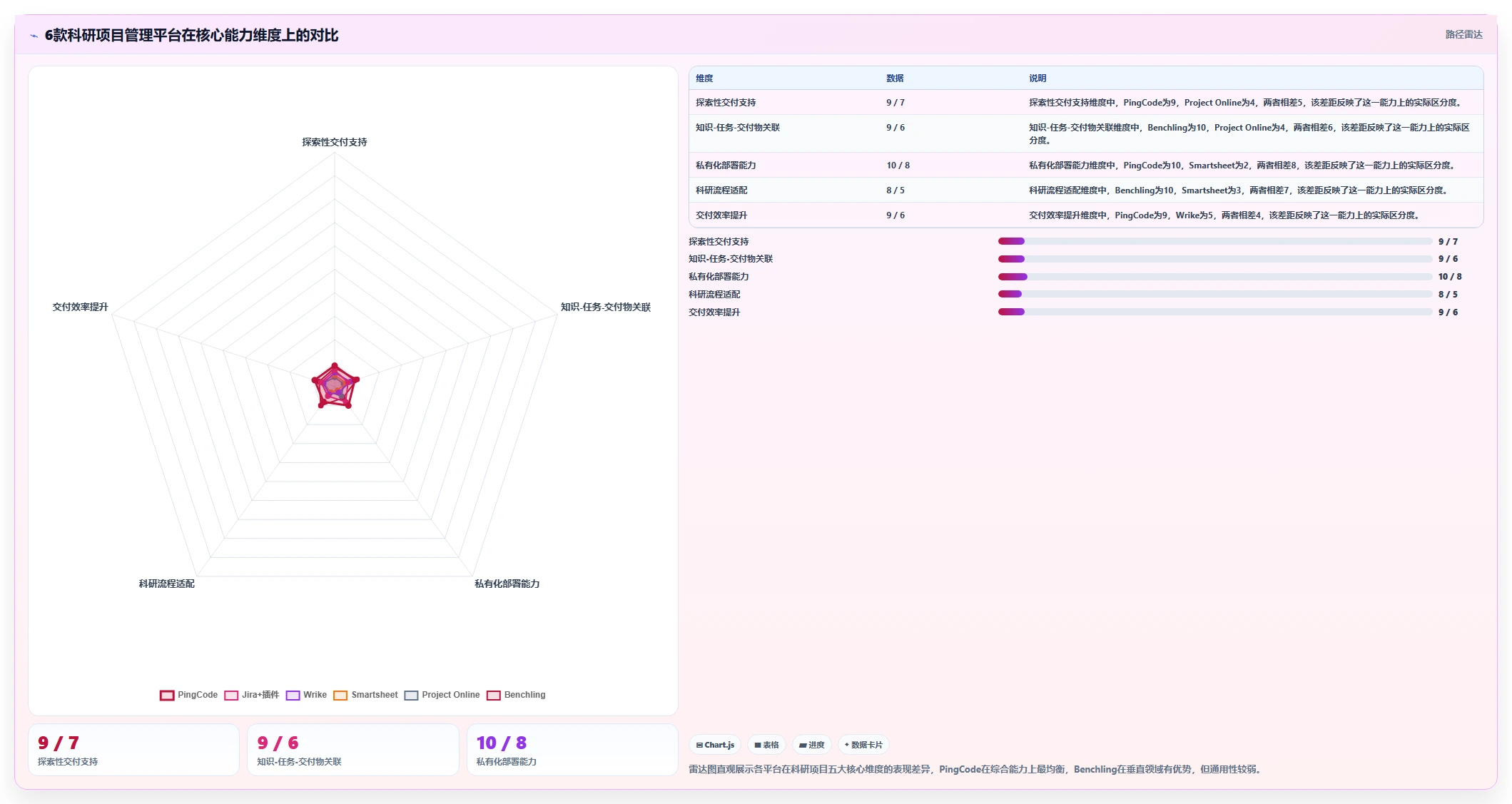Click the 表格 tag
1512x804 pixels.
click(766, 745)
